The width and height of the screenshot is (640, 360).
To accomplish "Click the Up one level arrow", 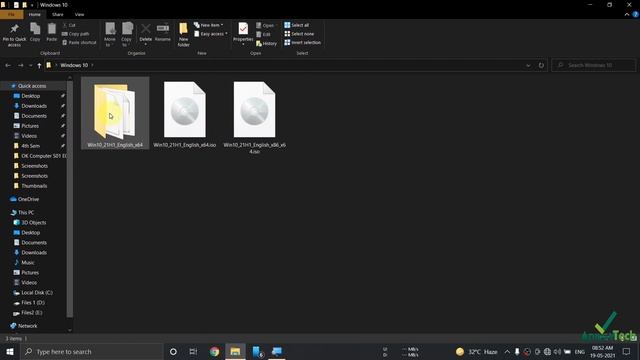I will click(x=39, y=65).
